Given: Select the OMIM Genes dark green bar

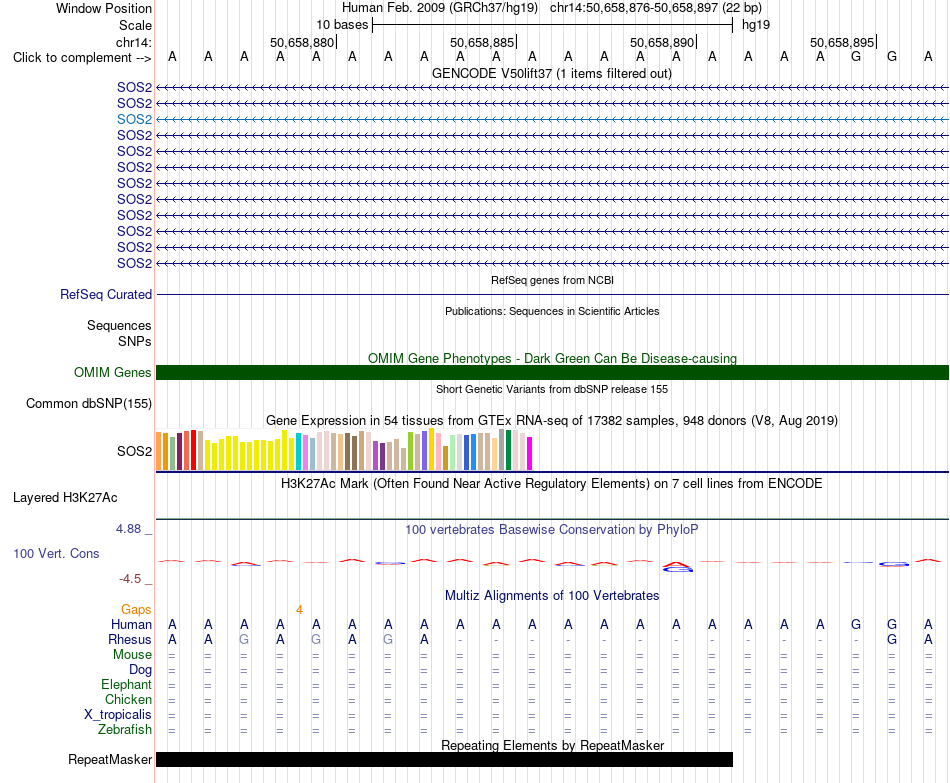Looking at the screenshot, I should [552, 373].
